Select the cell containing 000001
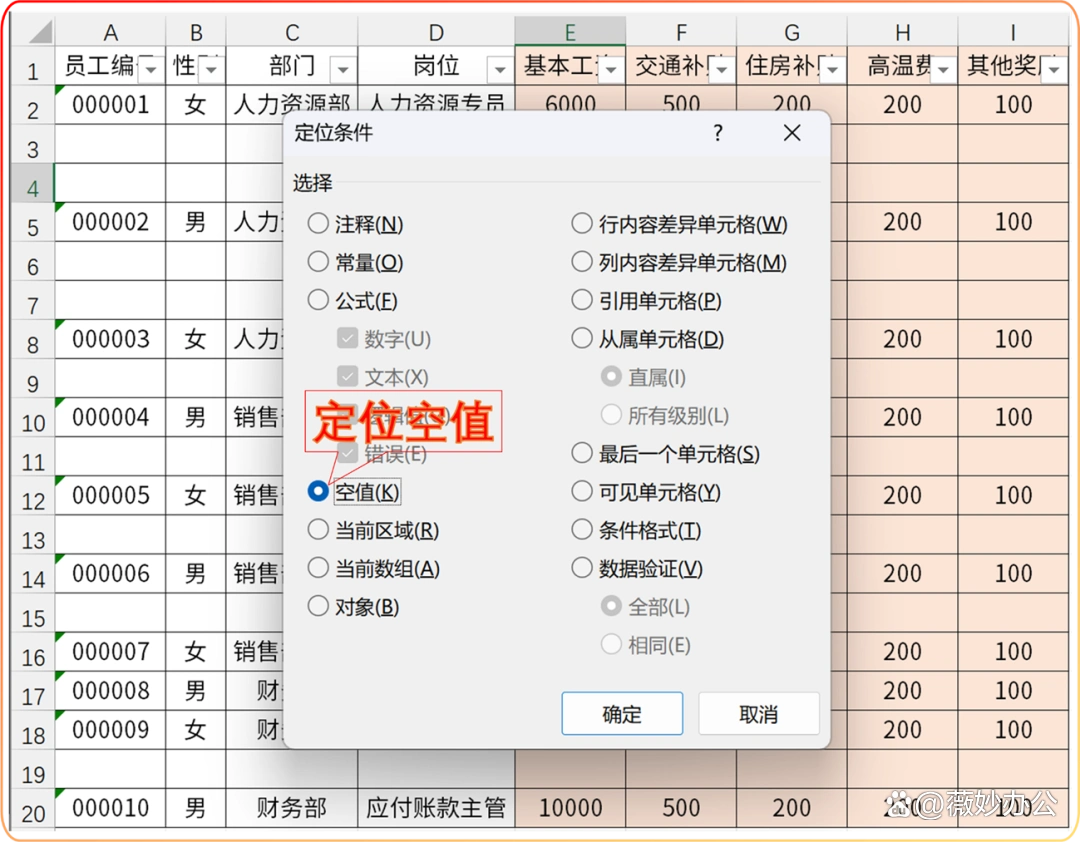1080x842 pixels. pos(110,104)
